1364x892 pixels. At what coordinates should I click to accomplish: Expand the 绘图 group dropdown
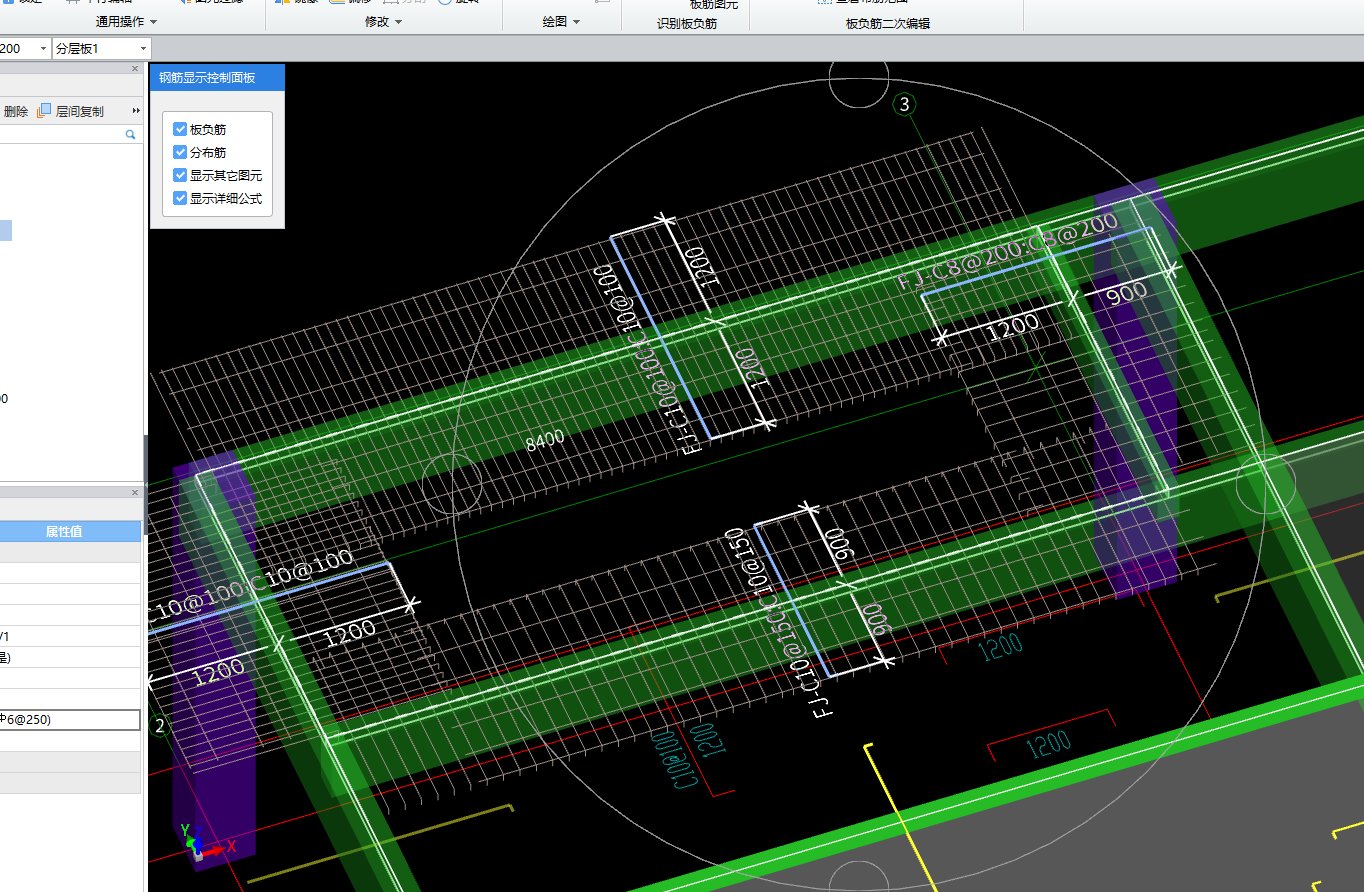coord(561,22)
